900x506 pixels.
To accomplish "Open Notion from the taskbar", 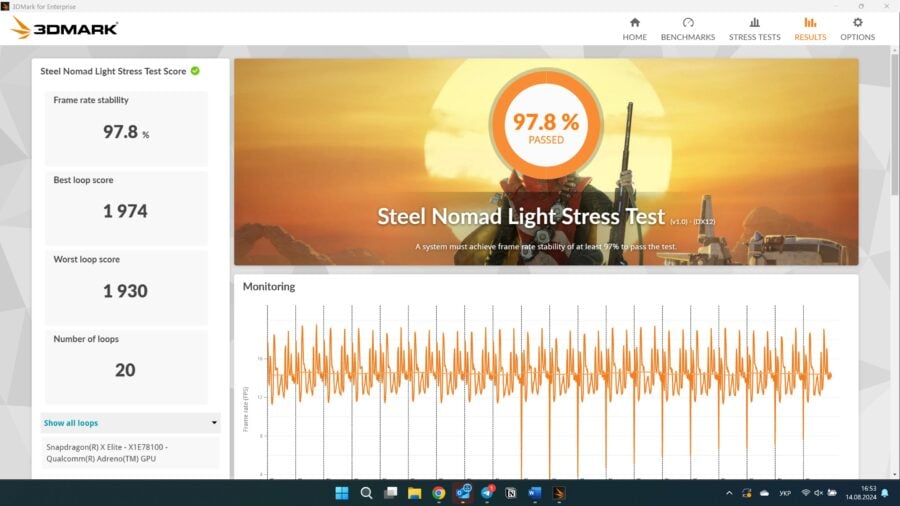I will [511, 493].
